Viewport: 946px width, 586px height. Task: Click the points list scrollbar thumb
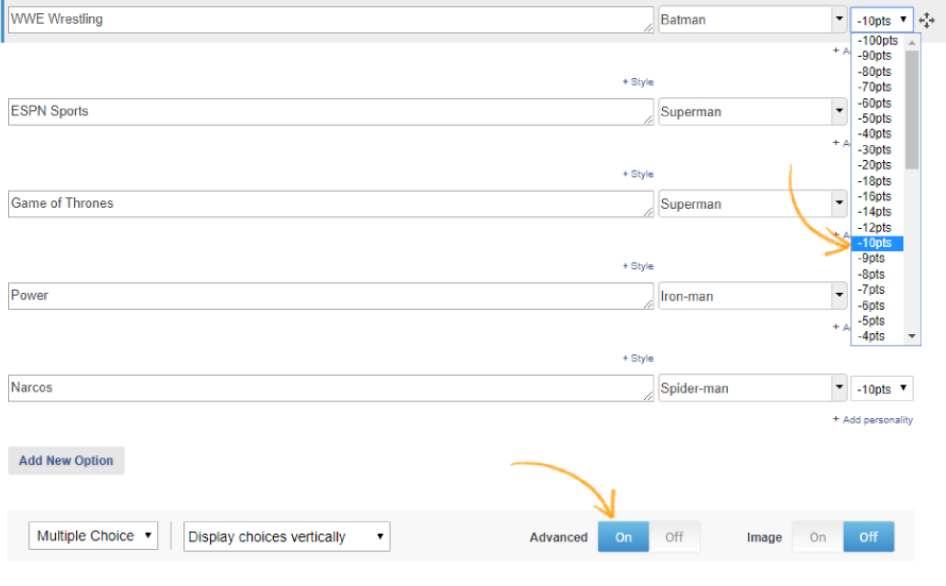(x=911, y=110)
